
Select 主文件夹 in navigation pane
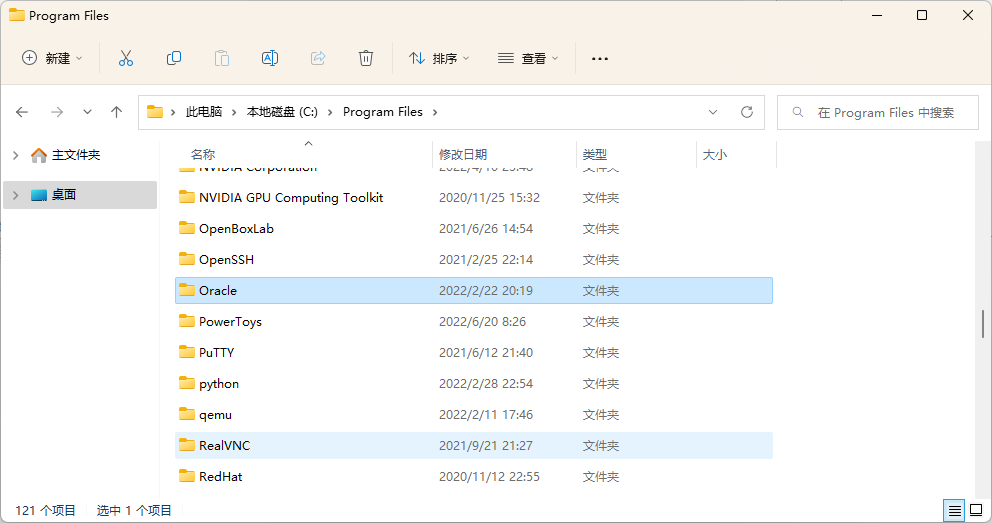[x=76, y=155]
